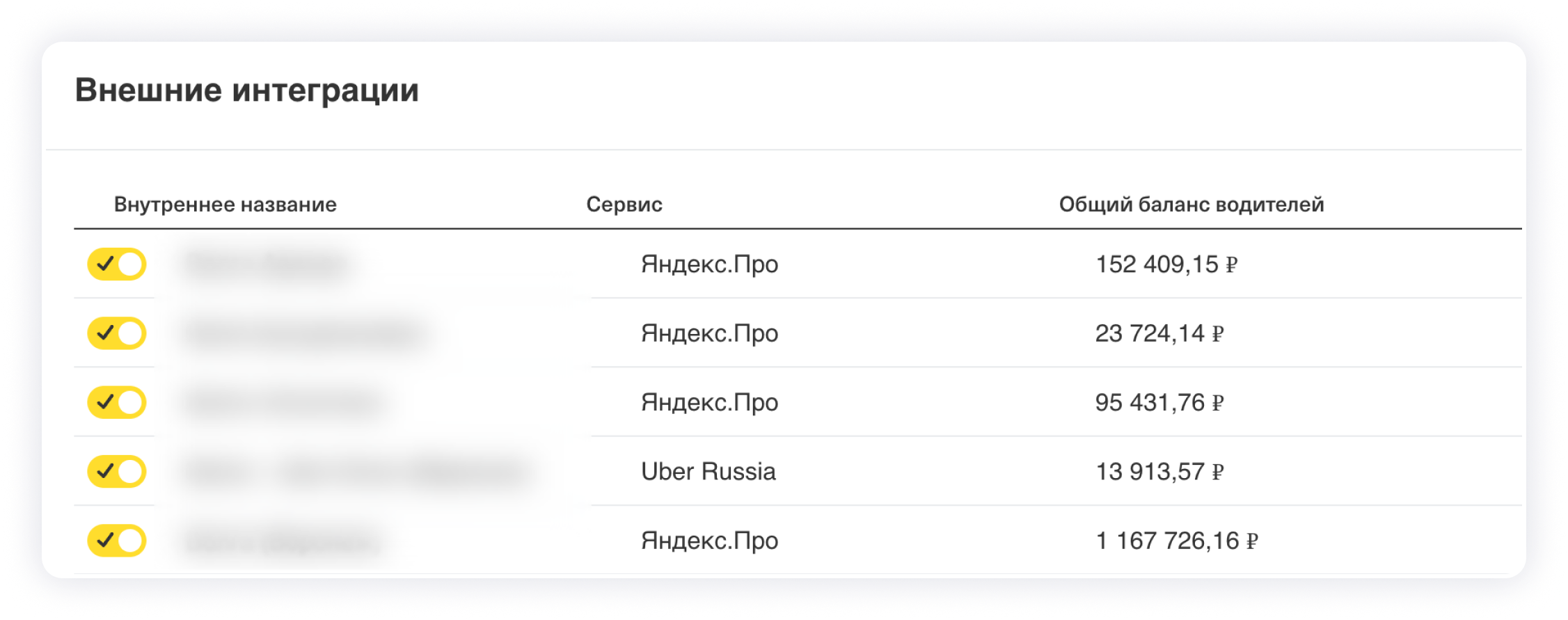The image size is (1568, 620).
Task: Turn off the Uber Russia integration toggle
Action: point(117,472)
